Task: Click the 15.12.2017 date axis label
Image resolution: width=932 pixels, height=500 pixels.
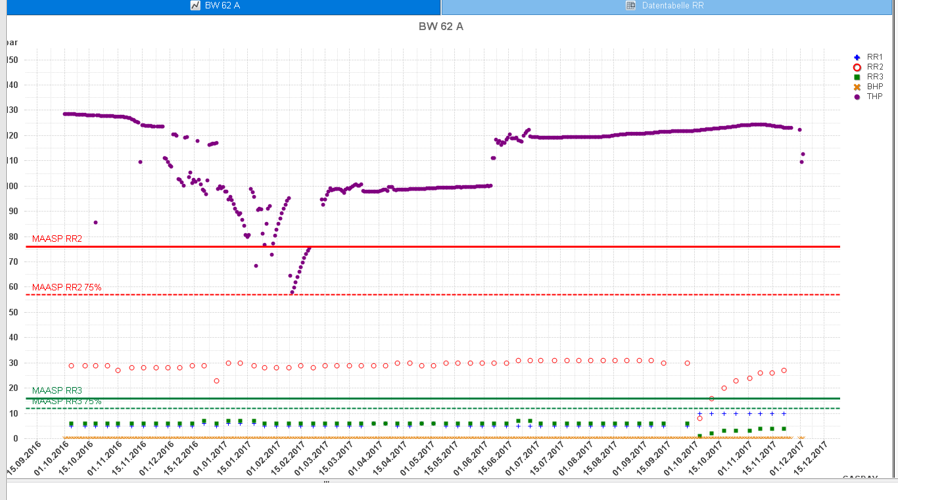Action: tap(811, 458)
